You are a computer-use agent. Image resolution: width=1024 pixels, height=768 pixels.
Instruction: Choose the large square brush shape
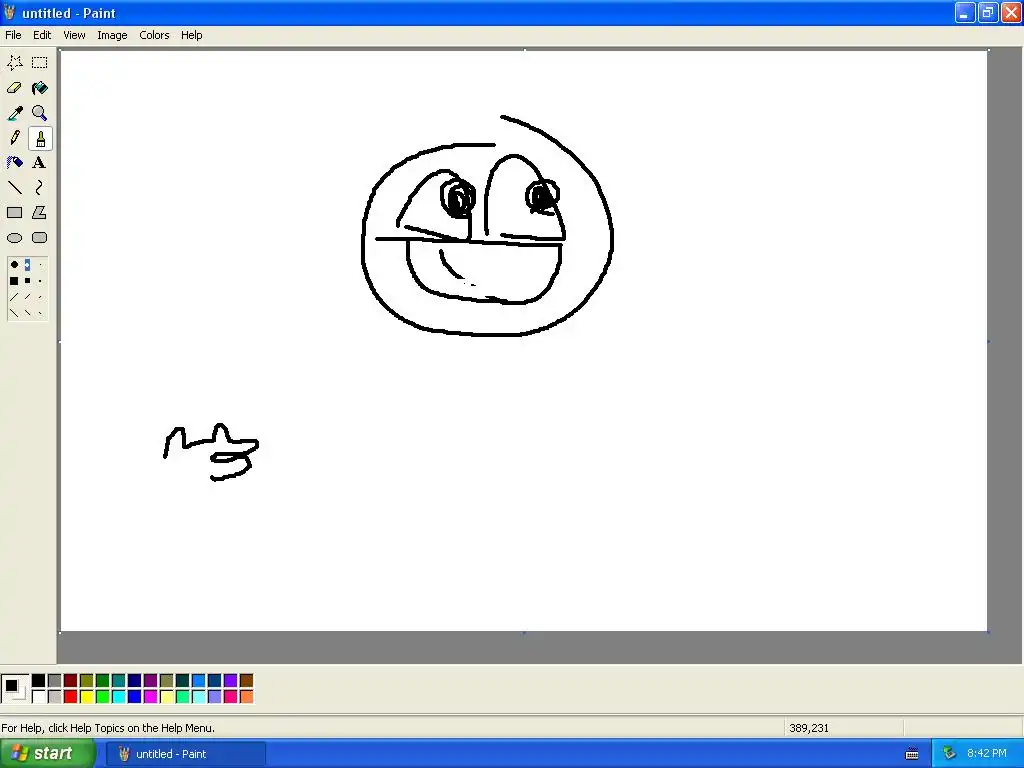14,281
